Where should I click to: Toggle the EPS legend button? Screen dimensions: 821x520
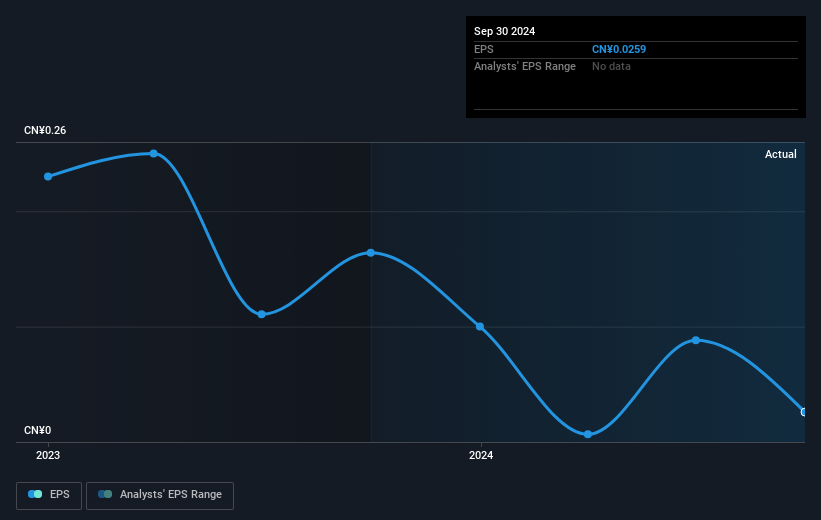click(x=49, y=495)
